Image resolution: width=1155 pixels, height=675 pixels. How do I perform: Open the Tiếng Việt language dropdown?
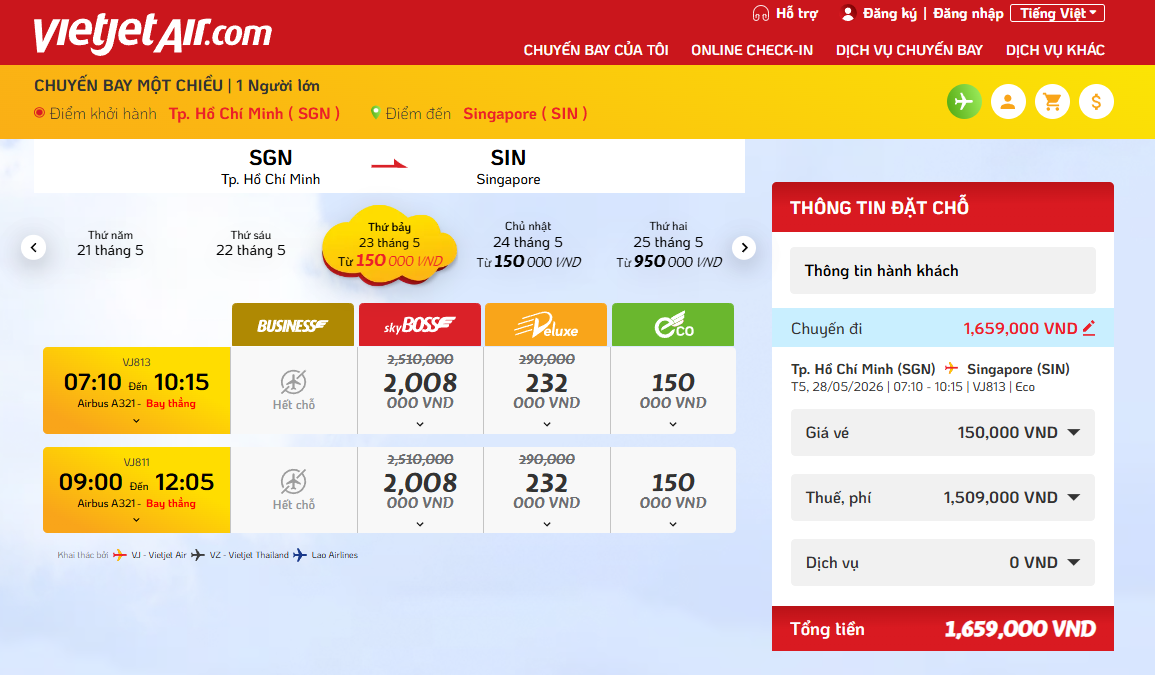(1057, 13)
